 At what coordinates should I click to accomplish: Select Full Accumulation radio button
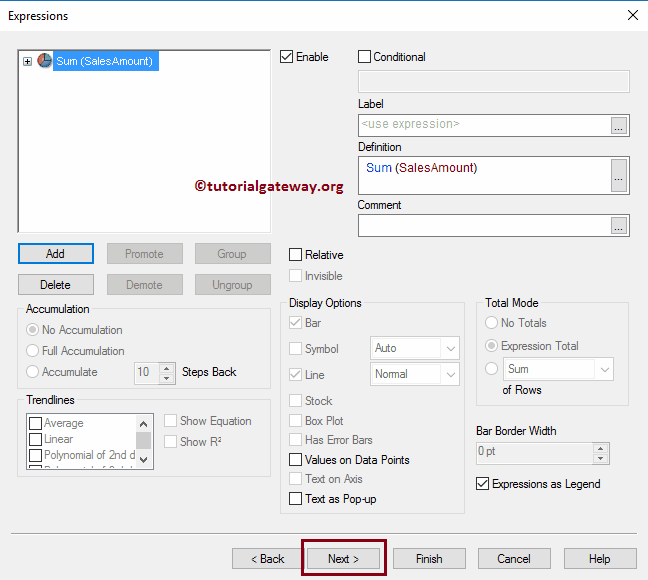pyautogui.click(x=32, y=351)
